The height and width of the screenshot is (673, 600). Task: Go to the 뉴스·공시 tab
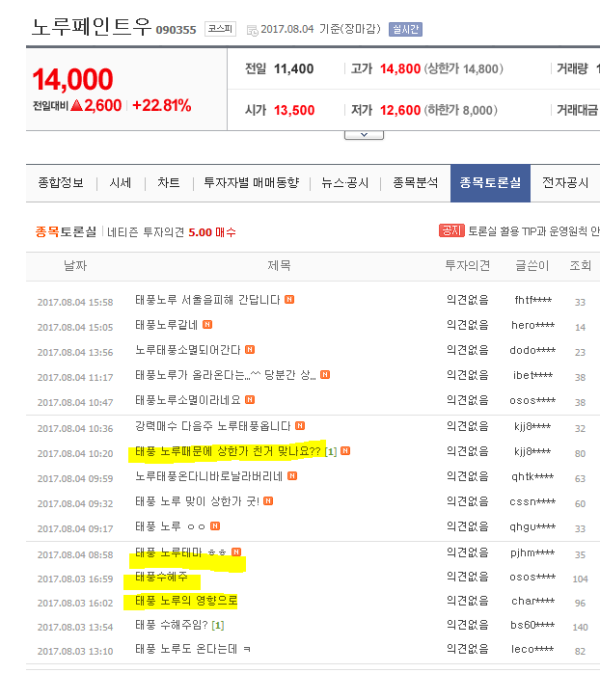(x=345, y=183)
